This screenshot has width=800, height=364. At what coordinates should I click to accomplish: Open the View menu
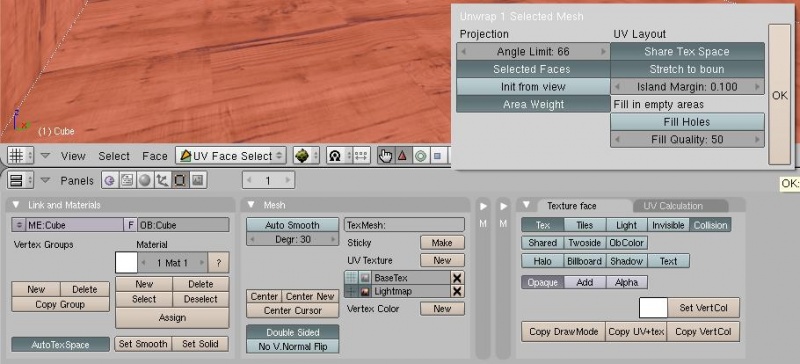pyautogui.click(x=73, y=156)
